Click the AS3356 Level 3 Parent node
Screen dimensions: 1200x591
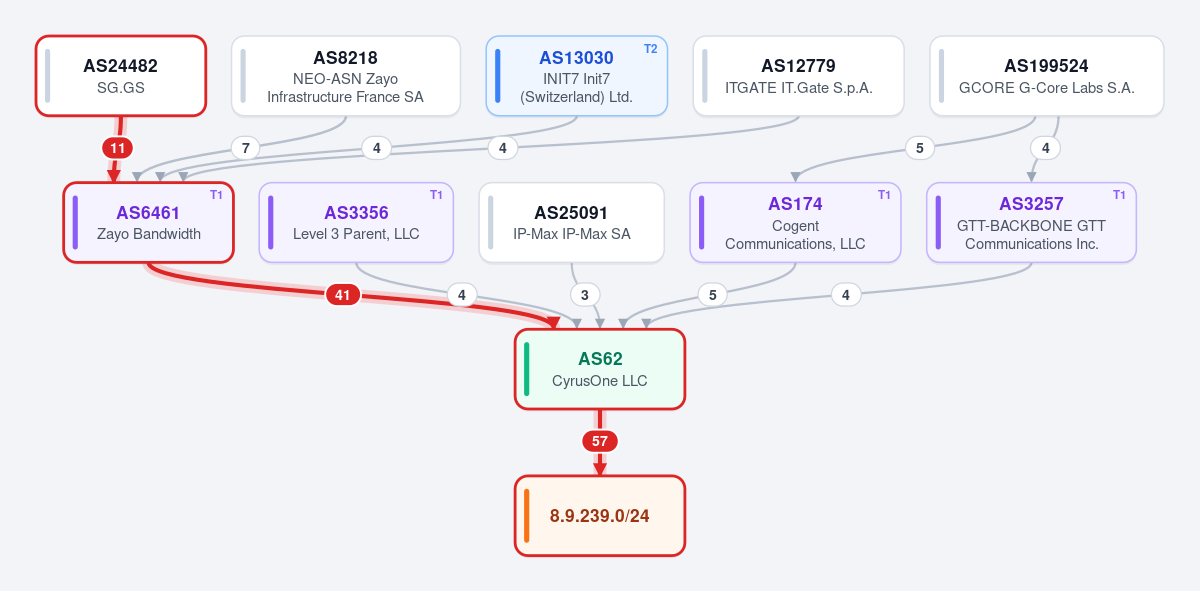click(x=357, y=222)
